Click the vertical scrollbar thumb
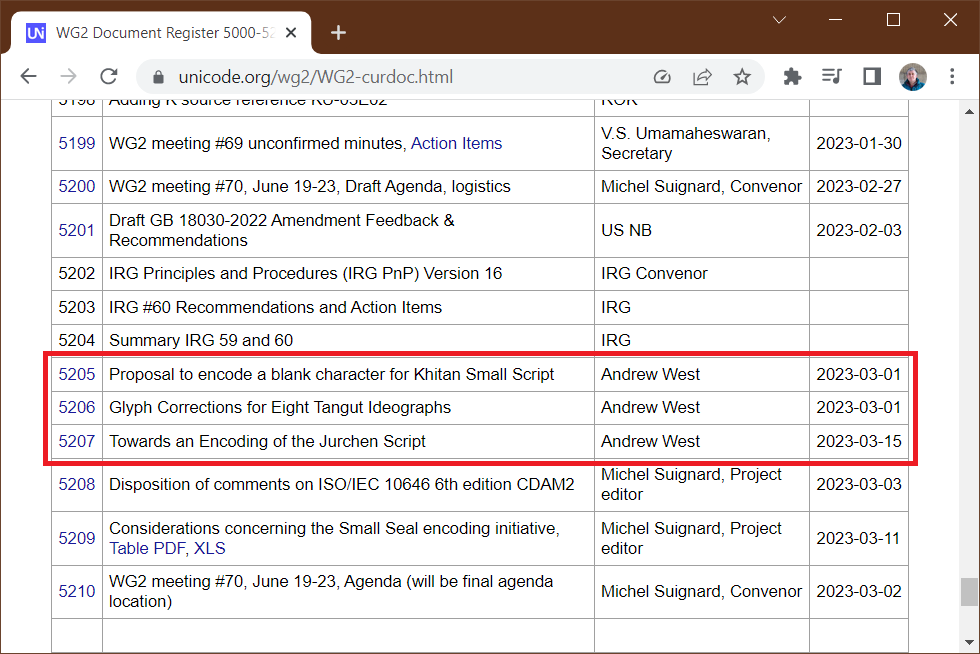The width and height of the screenshot is (980, 654). pyautogui.click(x=969, y=591)
